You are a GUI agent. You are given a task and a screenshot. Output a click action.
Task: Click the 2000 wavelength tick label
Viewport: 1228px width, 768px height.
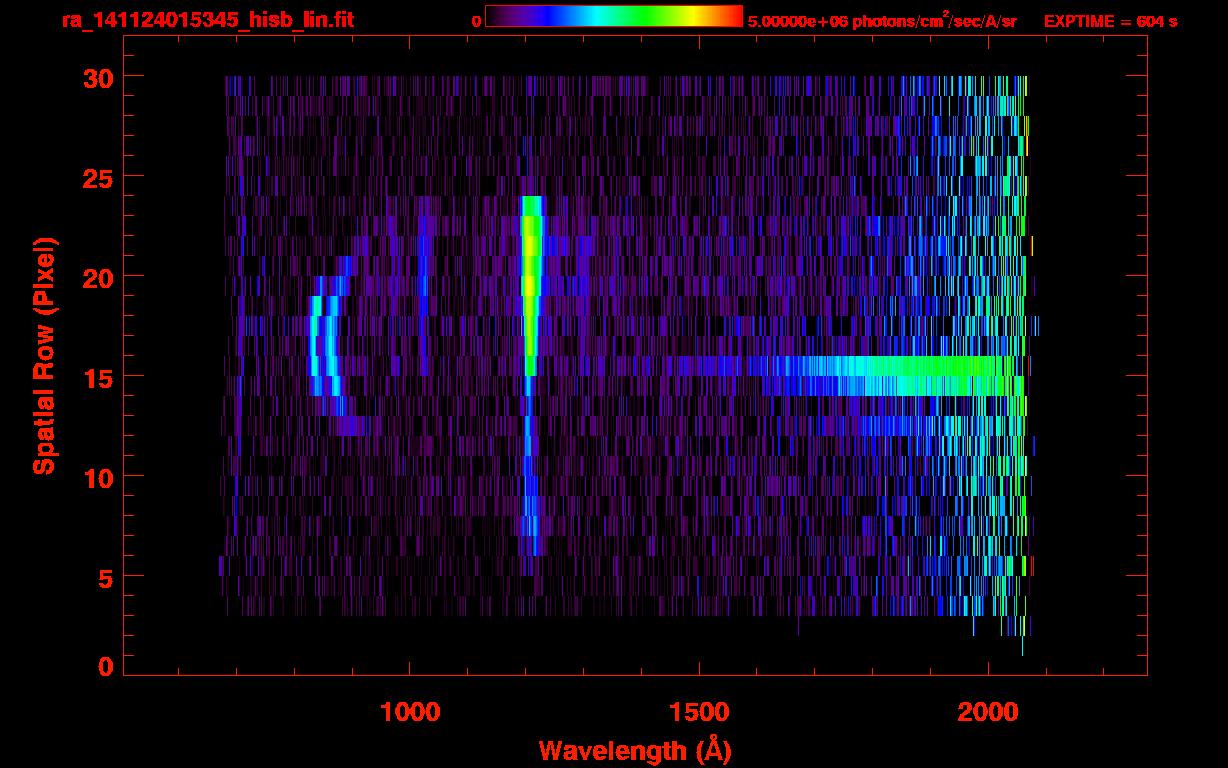click(988, 712)
